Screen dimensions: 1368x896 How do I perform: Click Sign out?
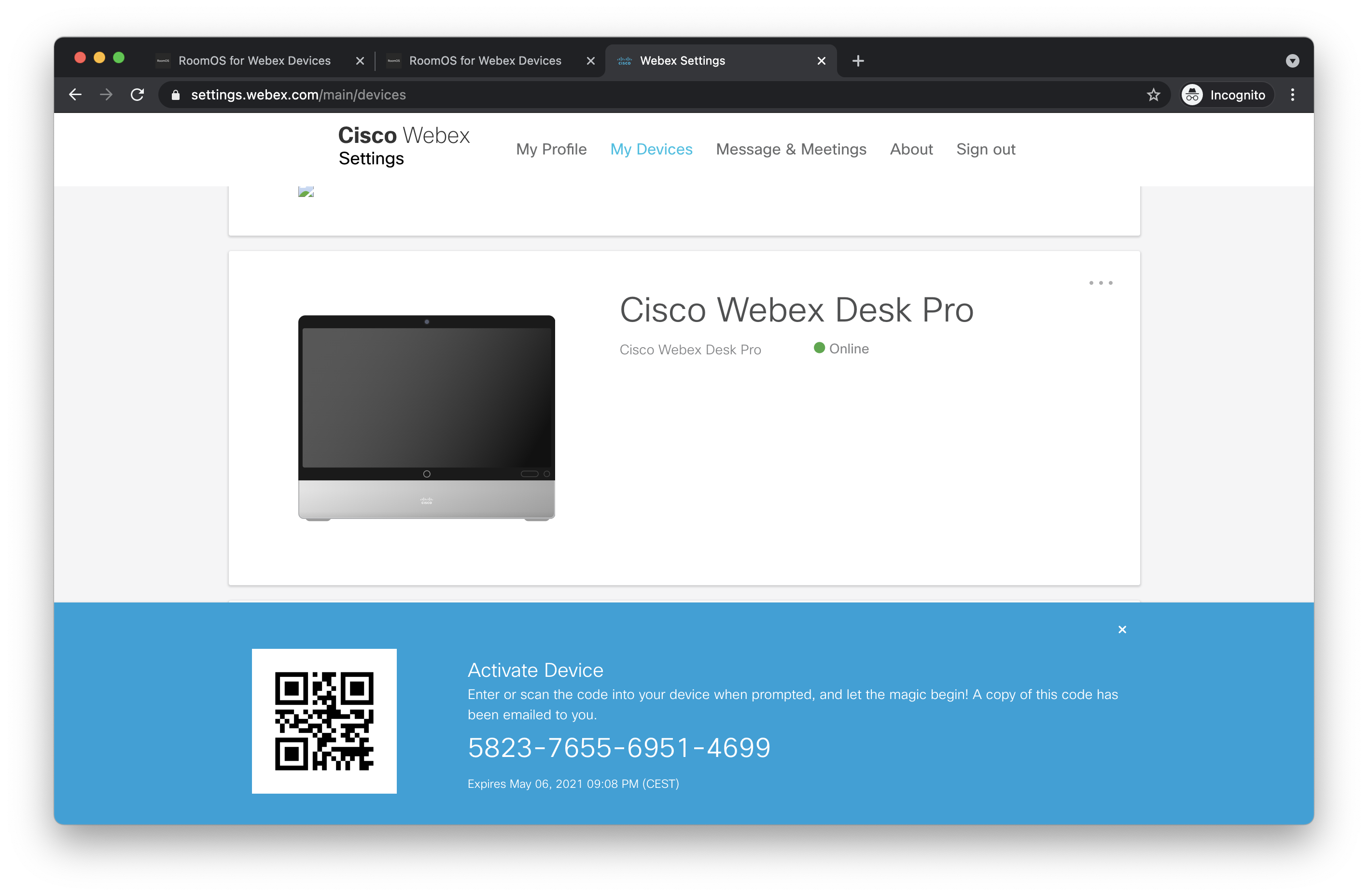(985, 150)
